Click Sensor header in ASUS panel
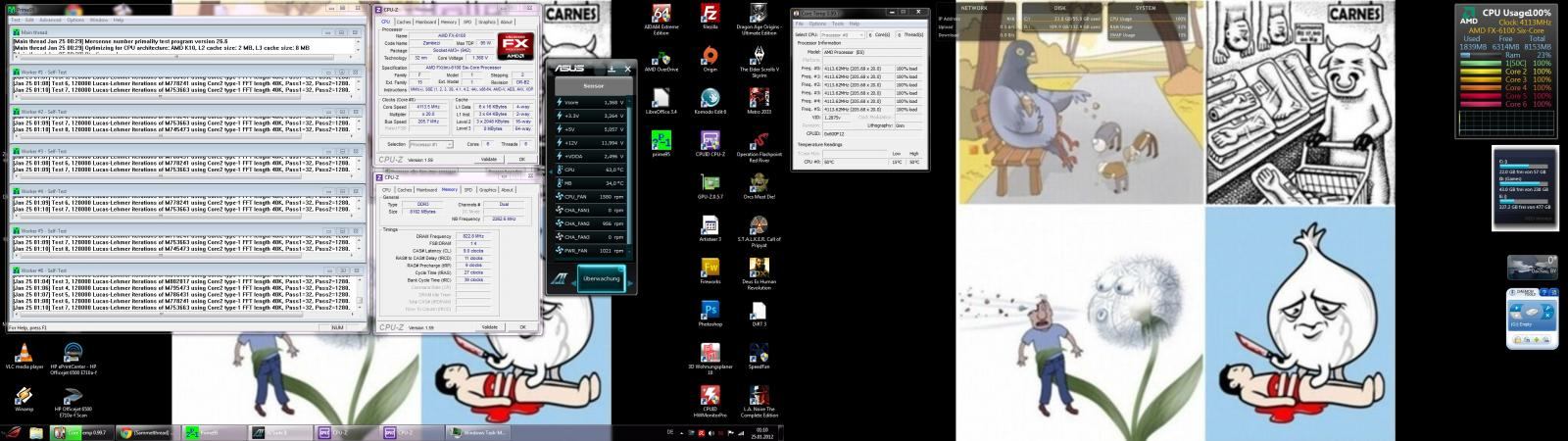Image resolution: width=1568 pixels, height=441 pixels. tap(594, 86)
